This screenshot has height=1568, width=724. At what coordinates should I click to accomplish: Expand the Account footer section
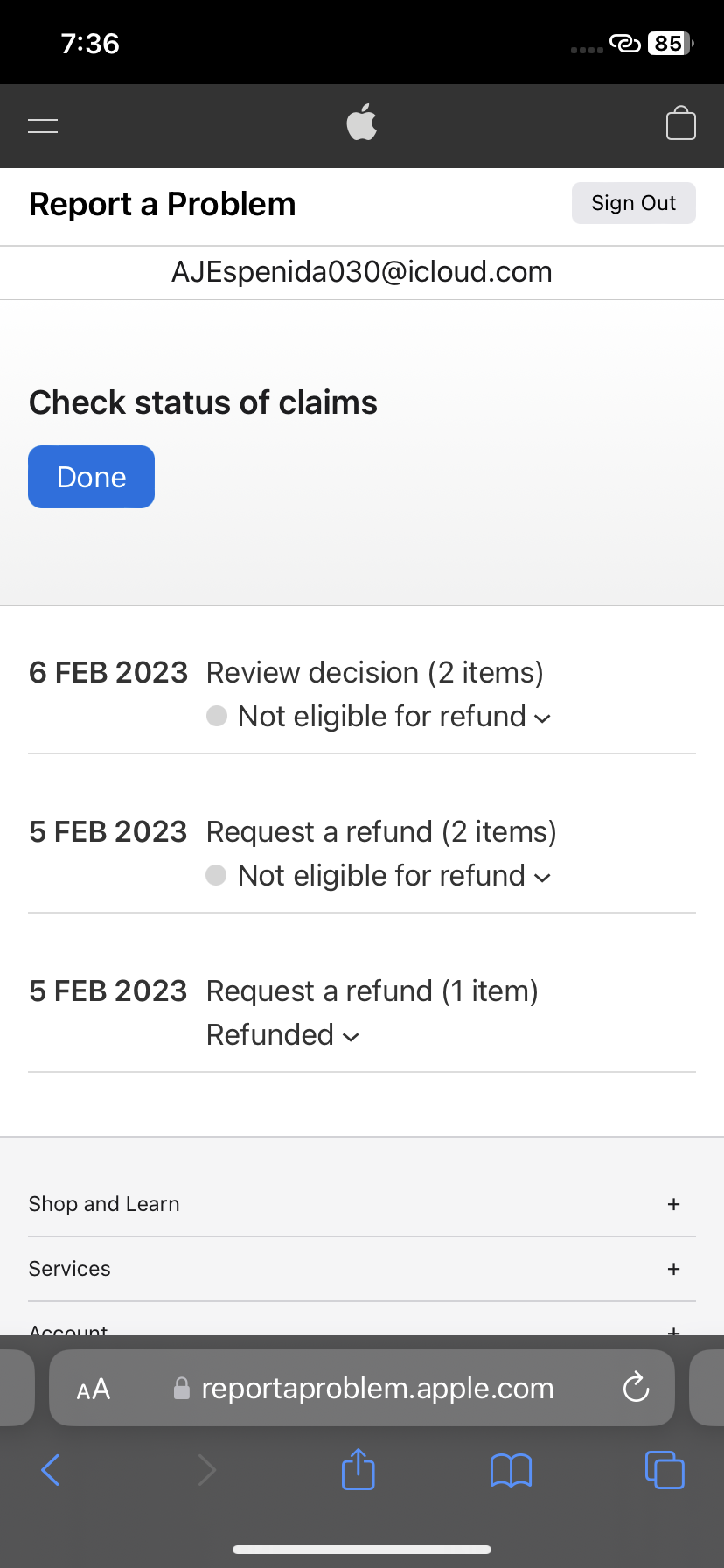pyautogui.click(x=673, y=1330)
